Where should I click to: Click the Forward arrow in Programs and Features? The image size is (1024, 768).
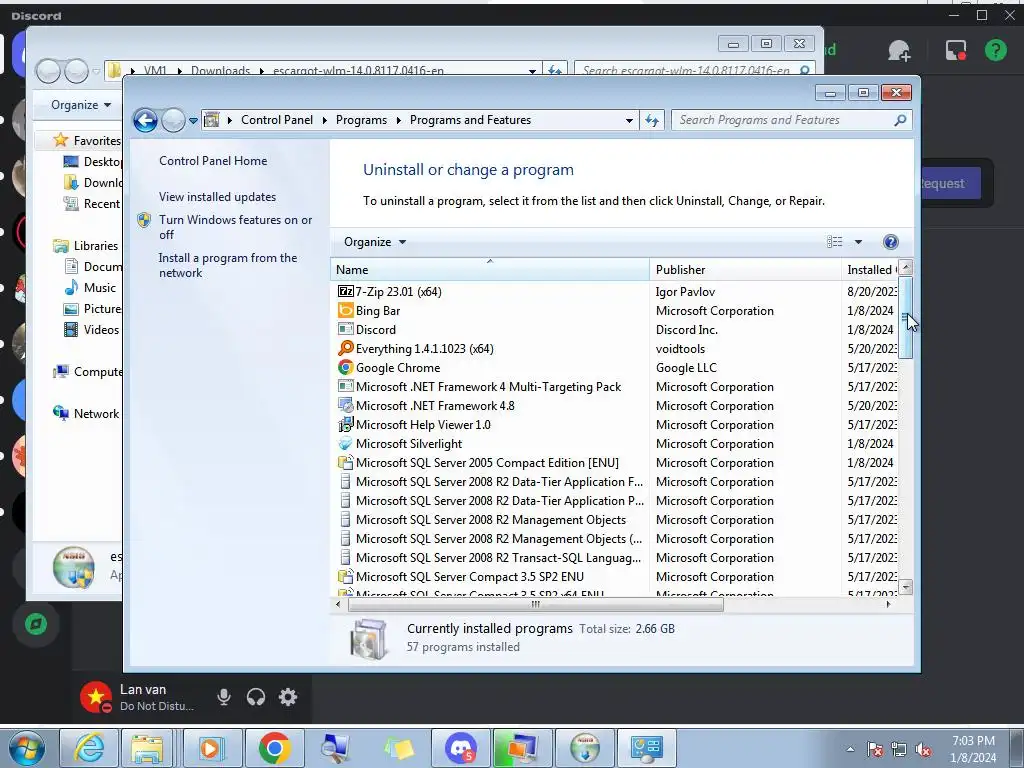click(173, 120)
